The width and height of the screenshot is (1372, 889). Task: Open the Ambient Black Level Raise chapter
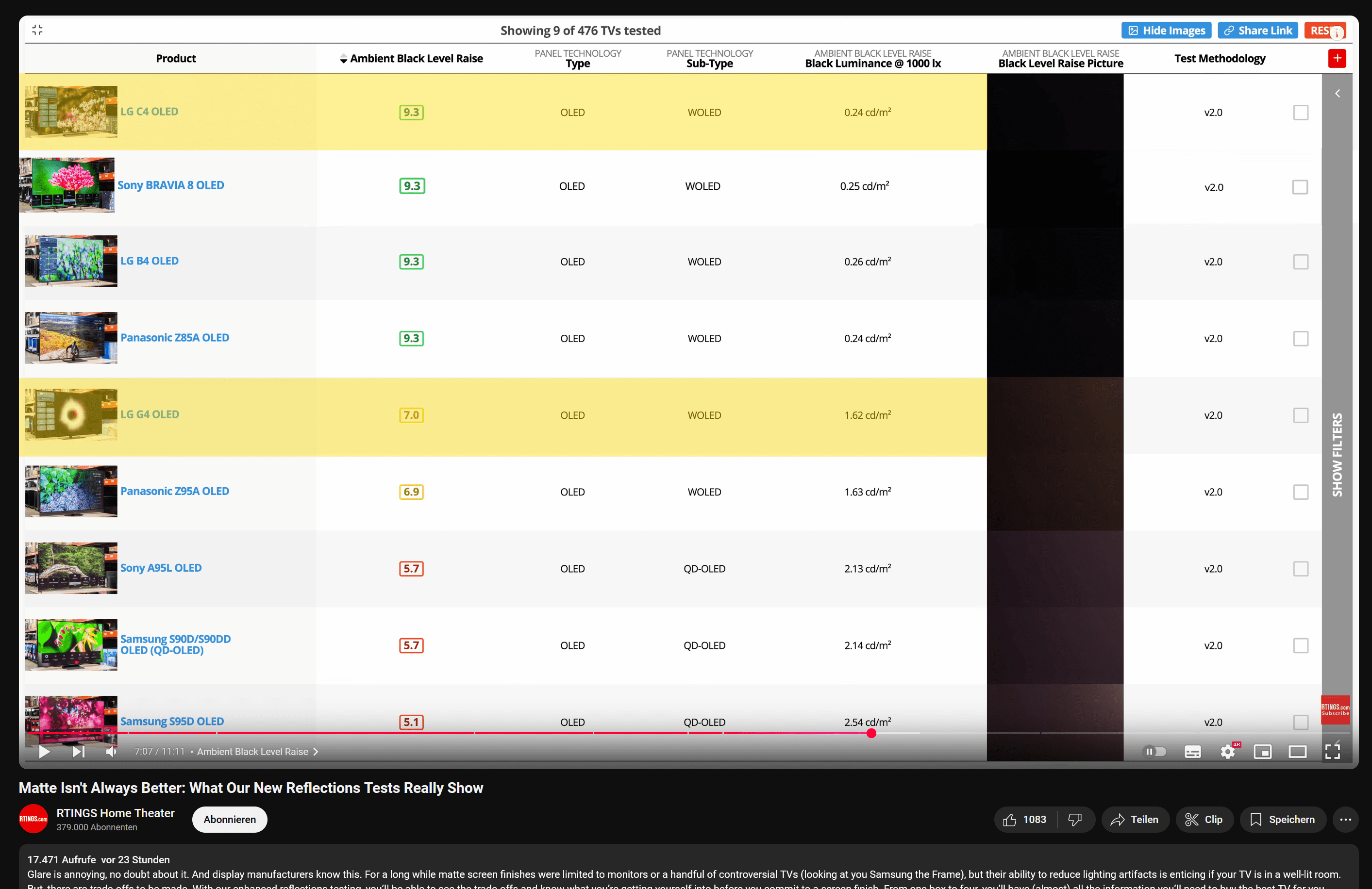point(257,751)
